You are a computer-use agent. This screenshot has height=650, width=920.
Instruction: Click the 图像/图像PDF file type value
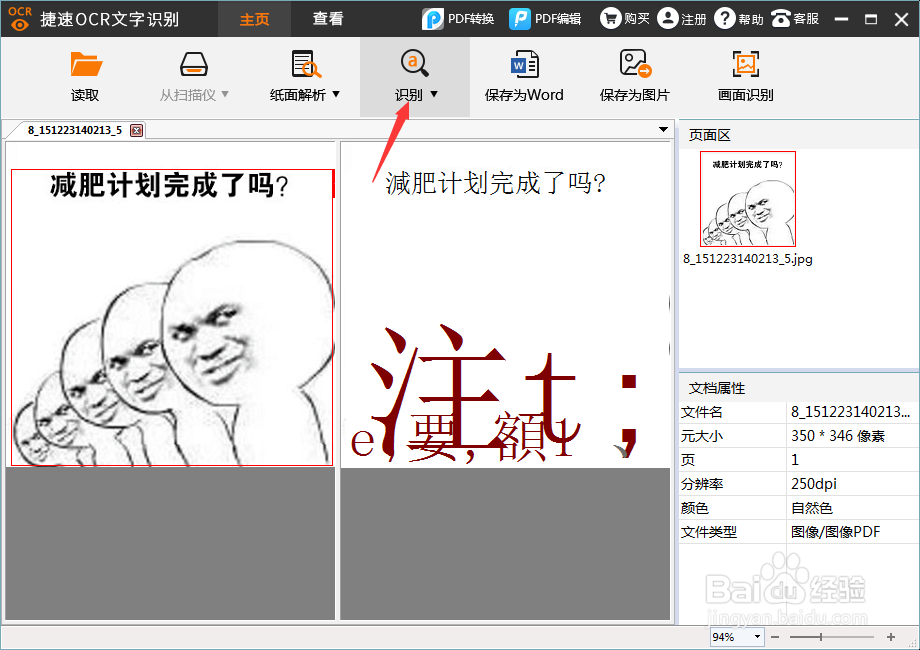click(836, 532)
